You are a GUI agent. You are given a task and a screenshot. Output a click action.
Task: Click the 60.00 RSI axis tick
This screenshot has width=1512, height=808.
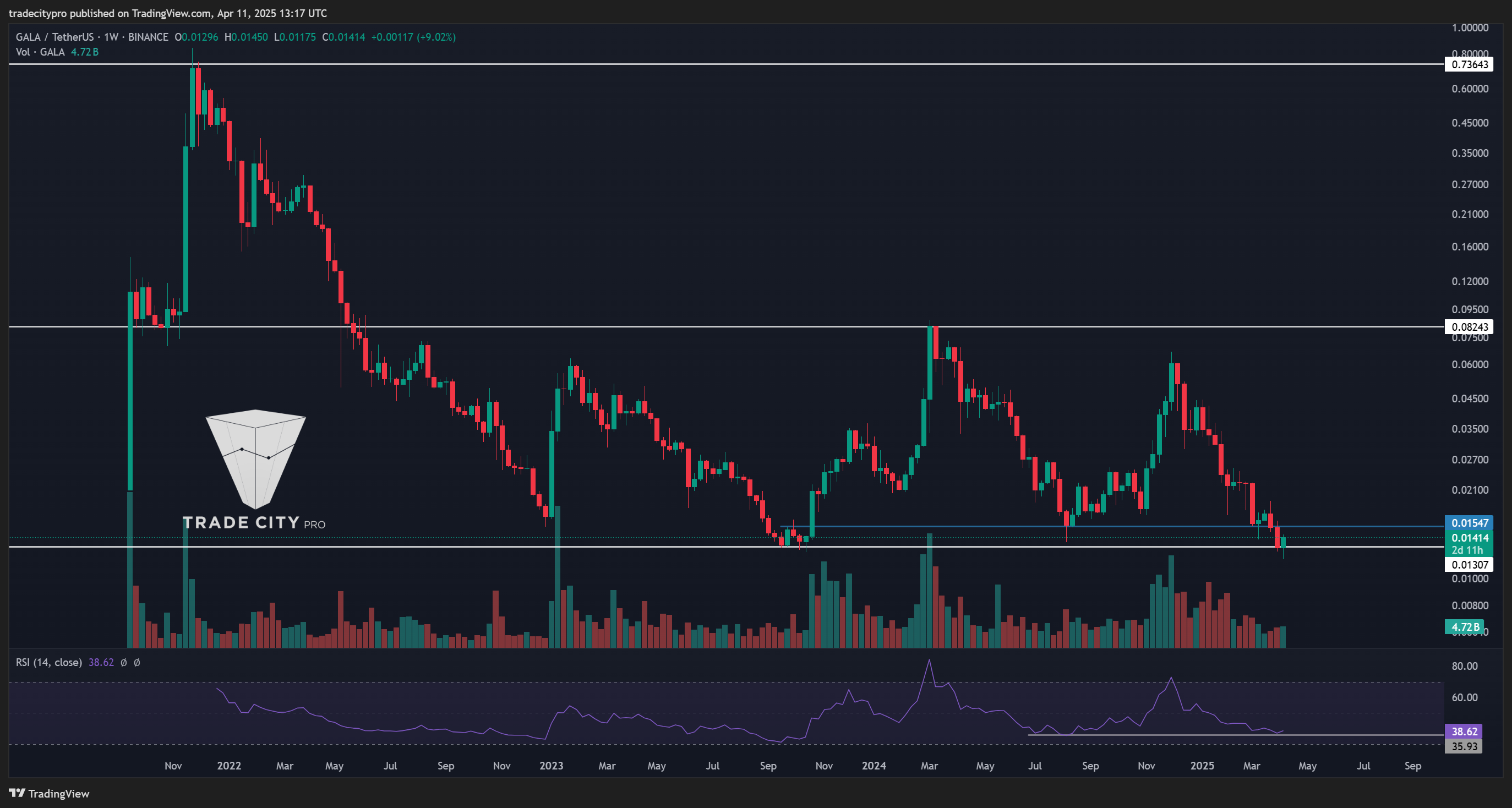1465,697
